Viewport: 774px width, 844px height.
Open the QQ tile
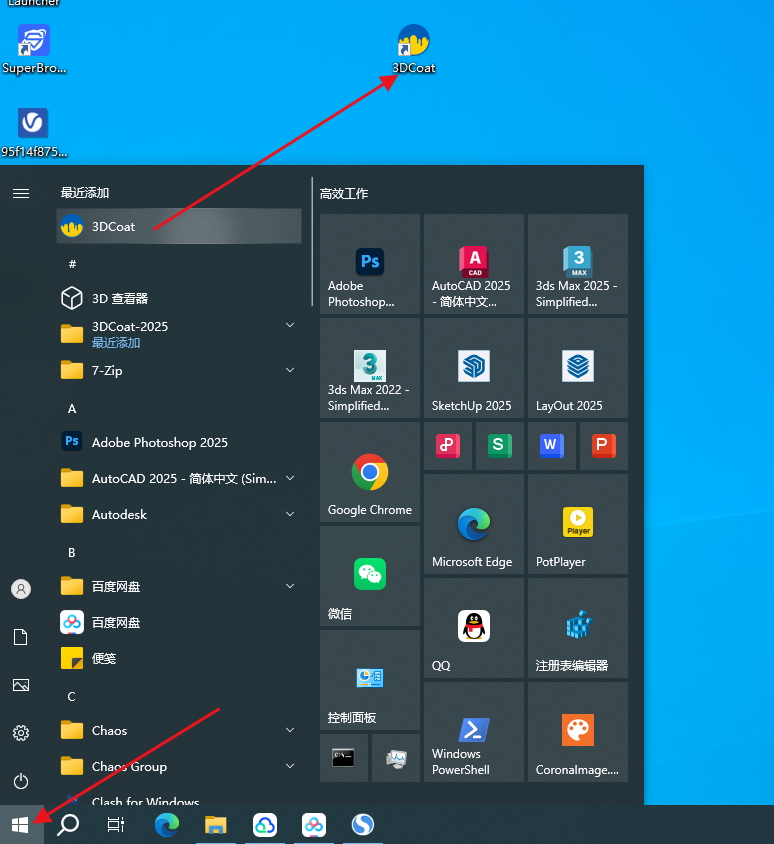(474, 628)
